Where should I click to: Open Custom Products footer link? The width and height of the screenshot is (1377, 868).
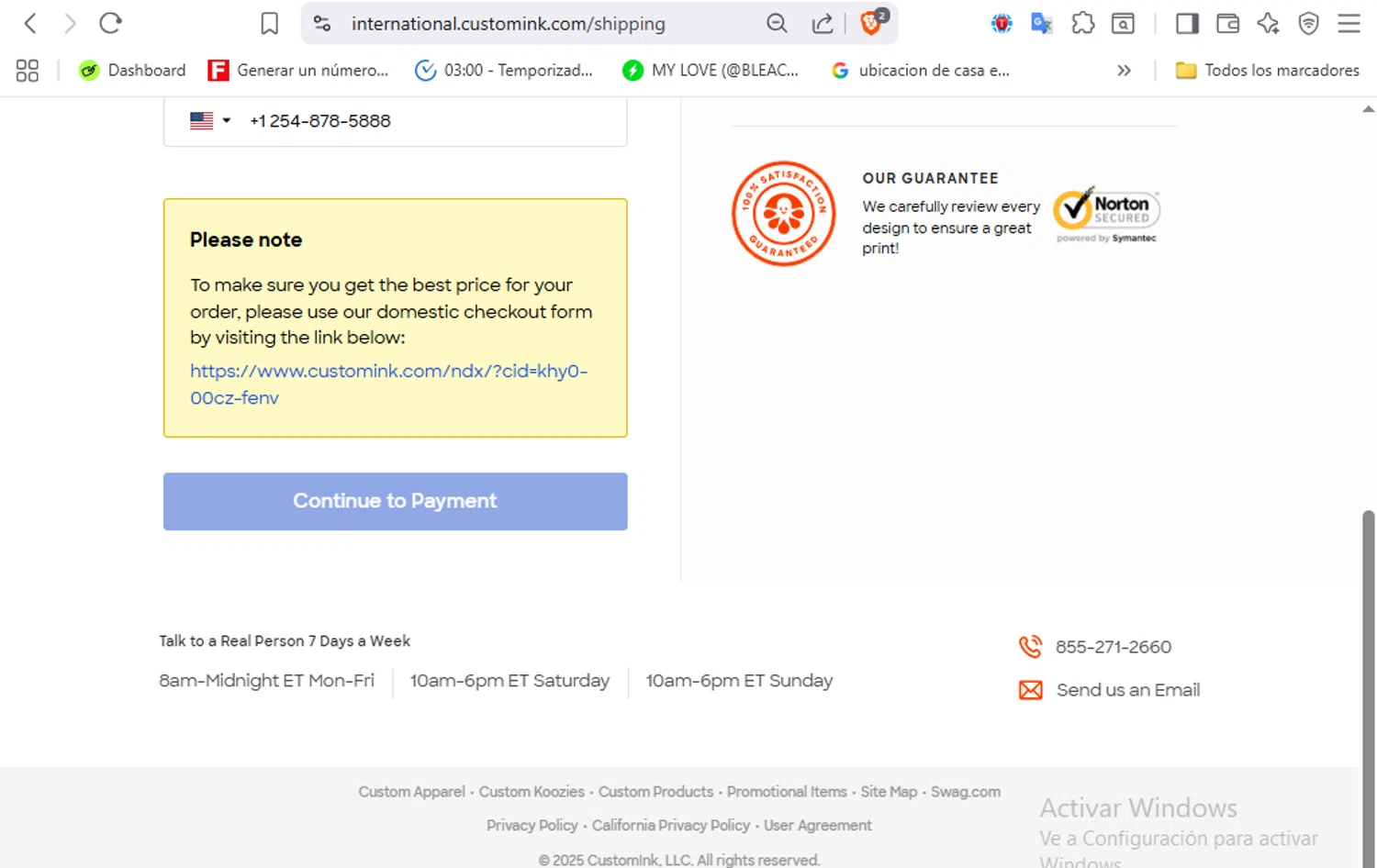click(x=655, y=792)
